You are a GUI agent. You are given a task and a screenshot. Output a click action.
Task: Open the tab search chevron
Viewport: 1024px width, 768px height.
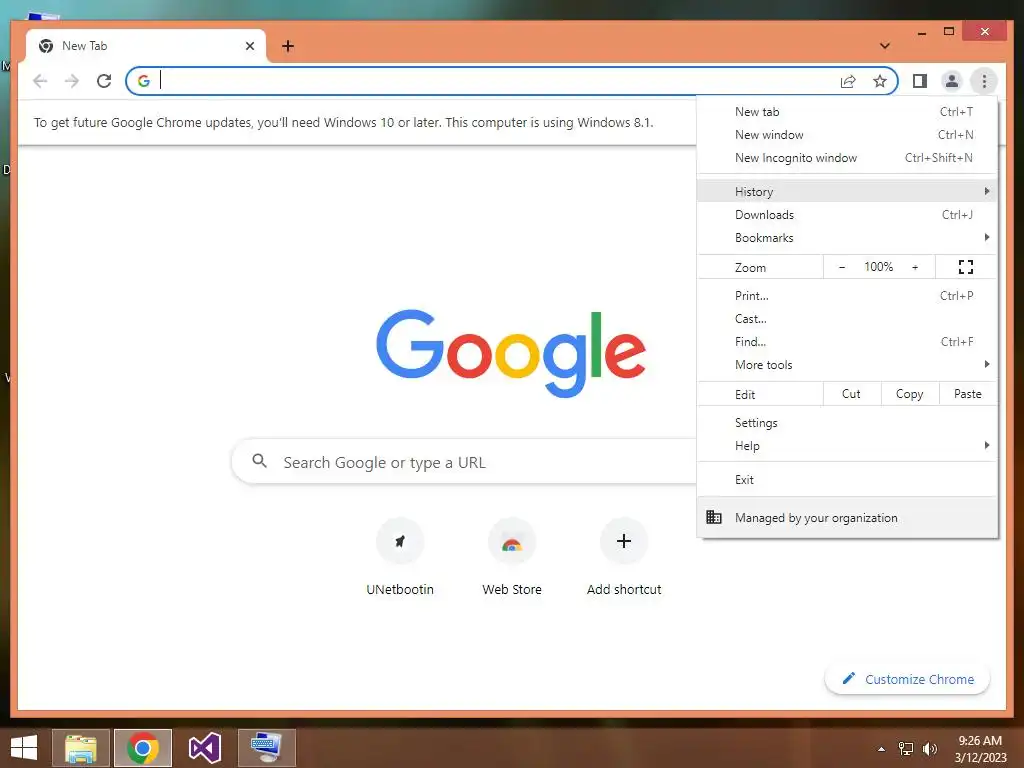[884, 46]
